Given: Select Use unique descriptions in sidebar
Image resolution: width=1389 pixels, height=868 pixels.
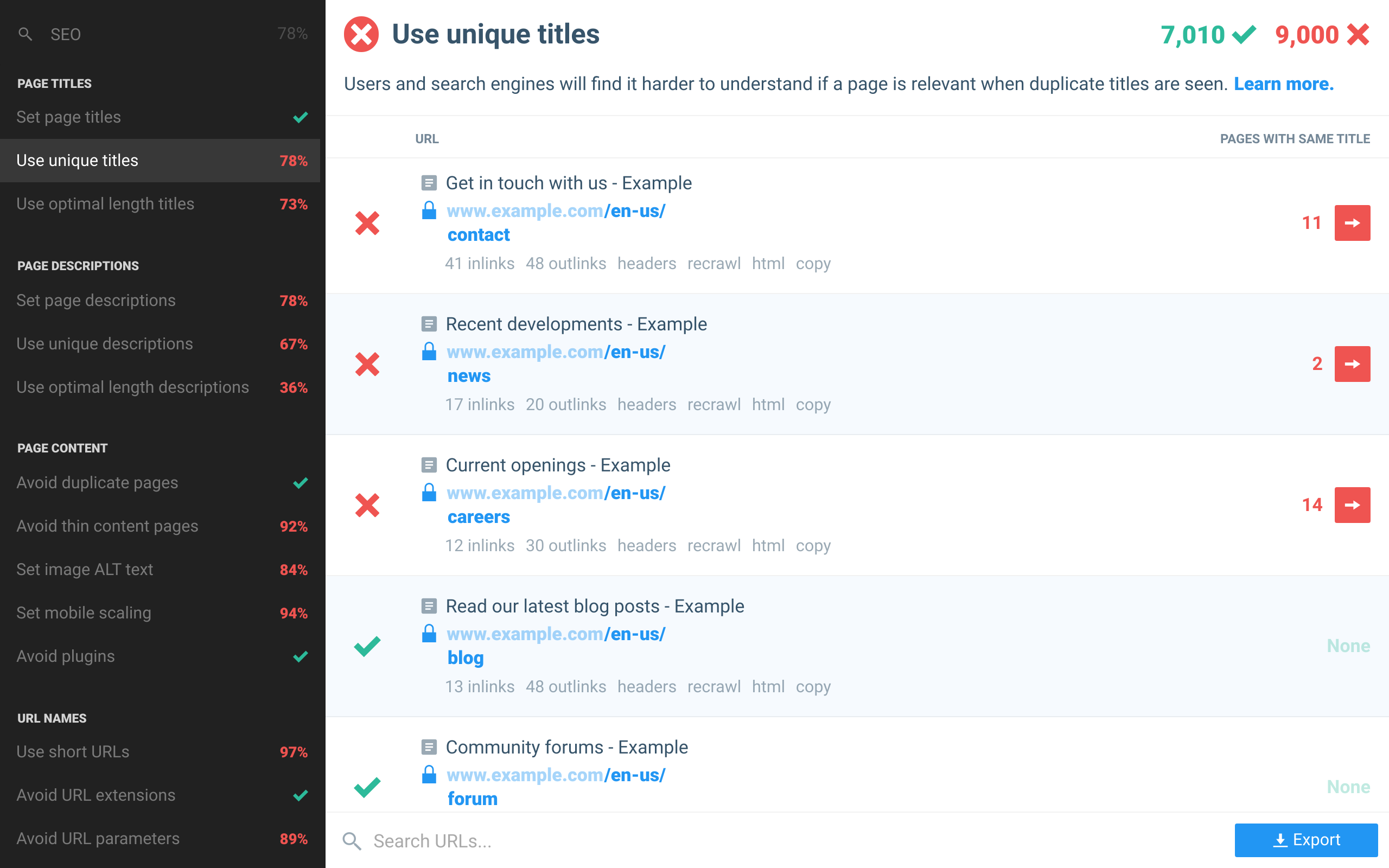Looking at the screenshot, I should (105, 344).
